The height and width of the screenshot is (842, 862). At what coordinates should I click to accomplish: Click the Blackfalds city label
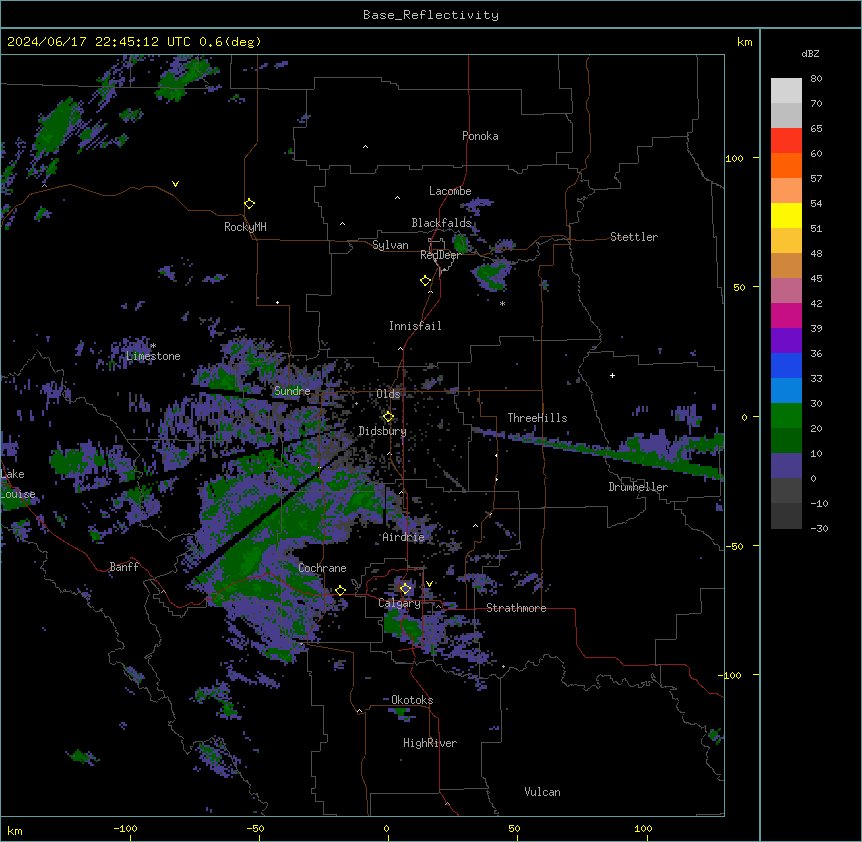pos(441,223)
